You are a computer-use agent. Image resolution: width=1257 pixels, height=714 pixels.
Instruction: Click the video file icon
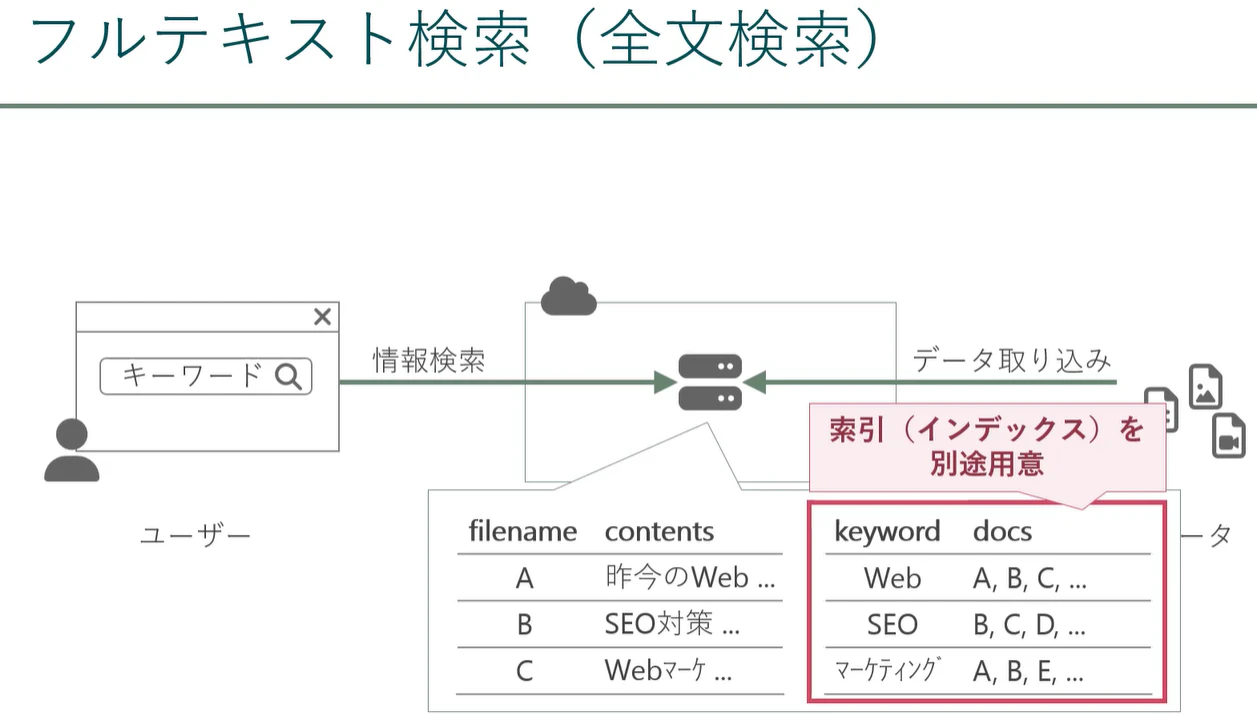(1228, 436)
